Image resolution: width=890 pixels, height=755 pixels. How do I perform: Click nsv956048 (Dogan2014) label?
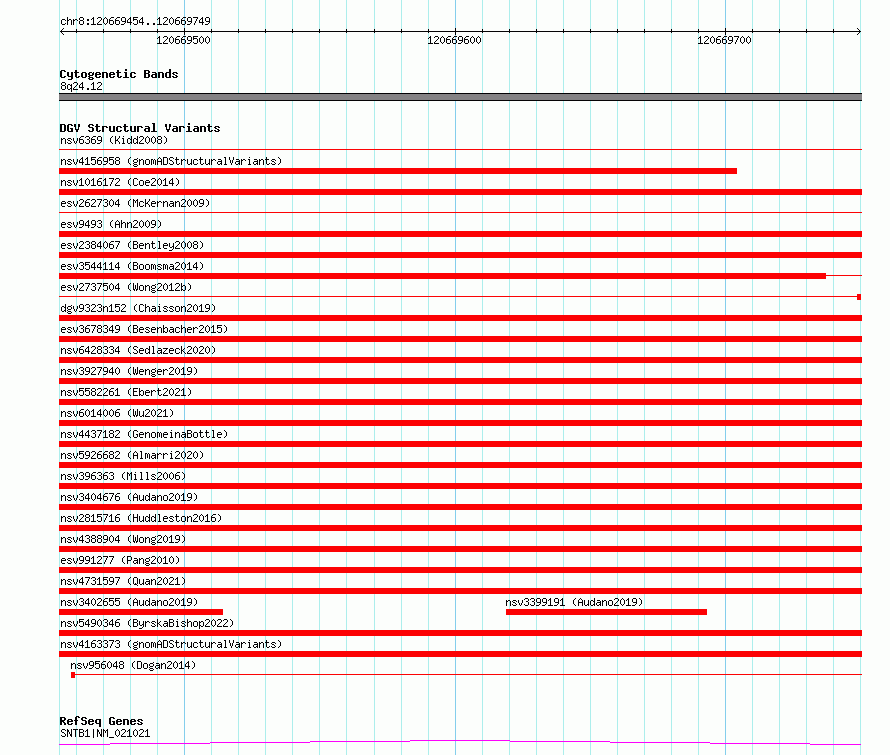tap(133, 665)
